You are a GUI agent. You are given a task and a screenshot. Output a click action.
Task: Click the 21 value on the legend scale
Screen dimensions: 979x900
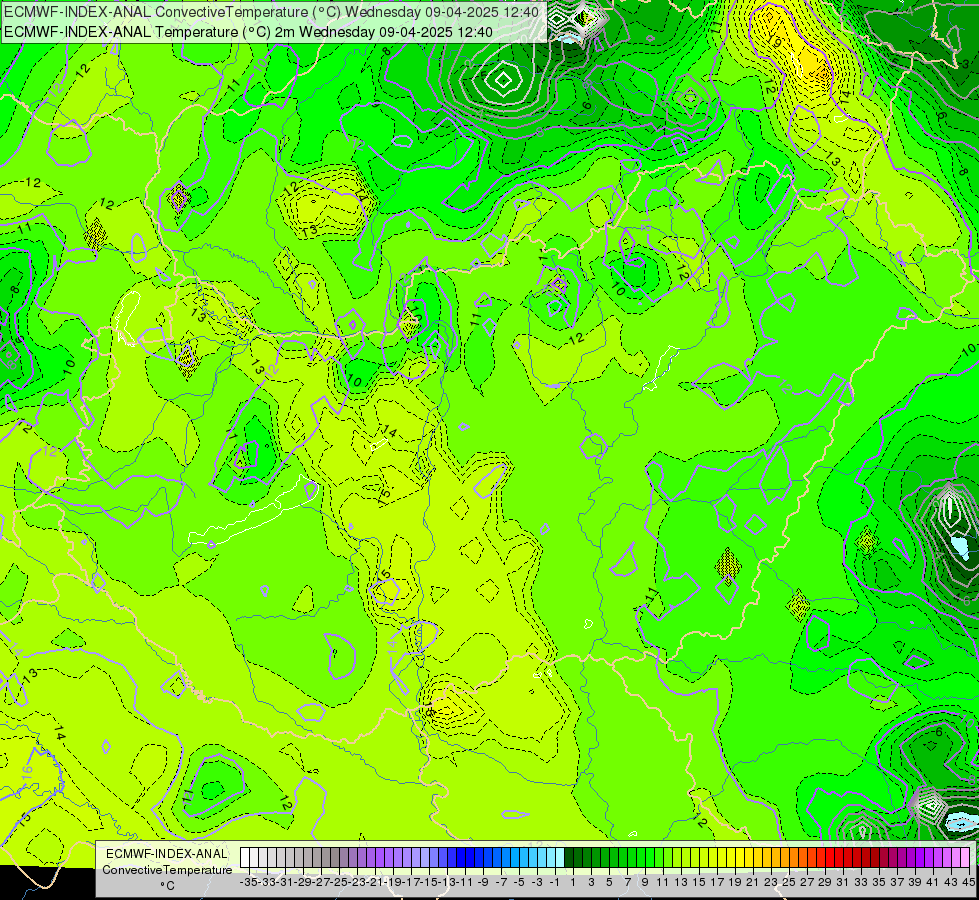752,882
